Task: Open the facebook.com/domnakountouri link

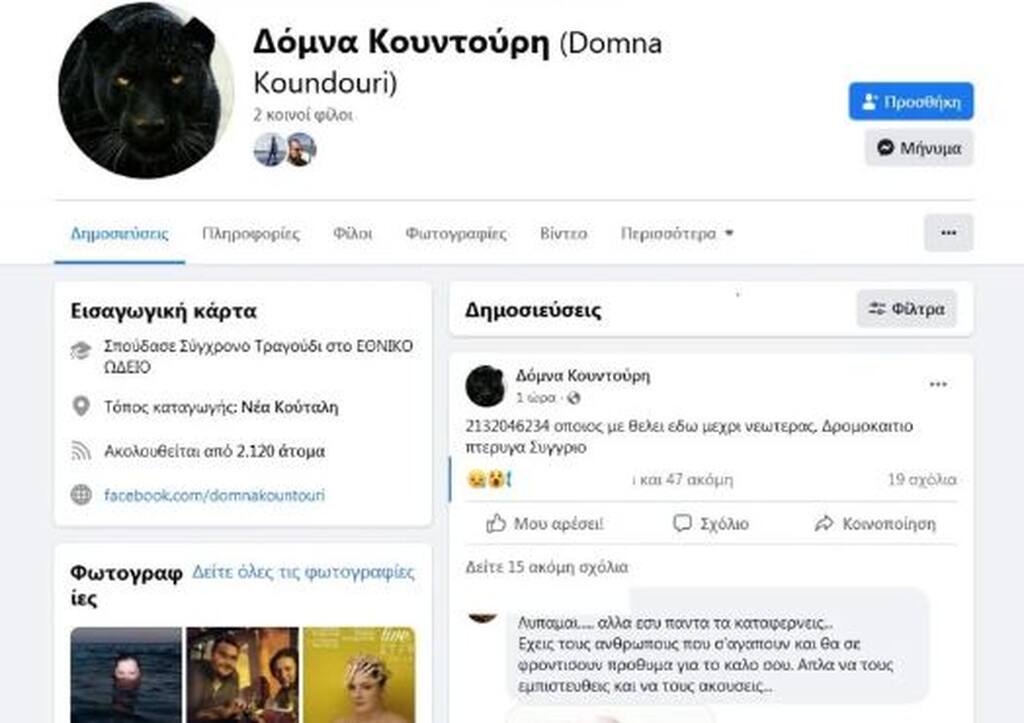Action: coord(214,495)
